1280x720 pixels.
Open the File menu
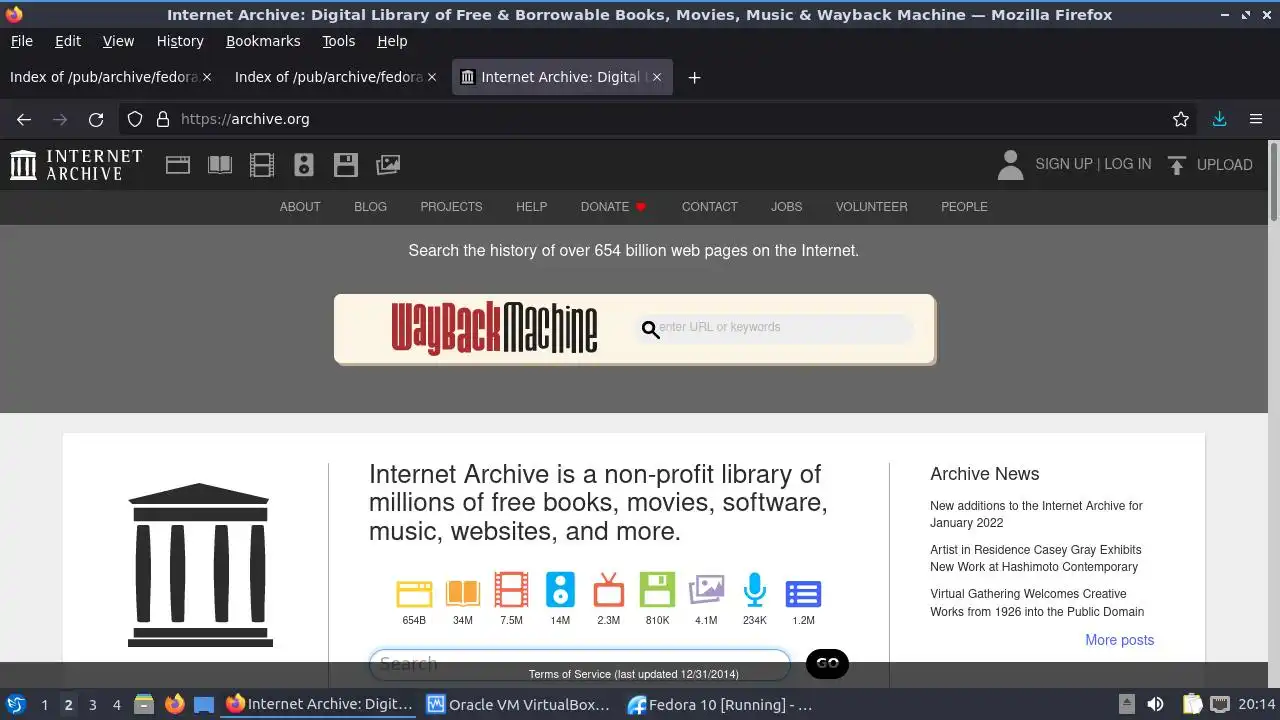coord(21,41)
